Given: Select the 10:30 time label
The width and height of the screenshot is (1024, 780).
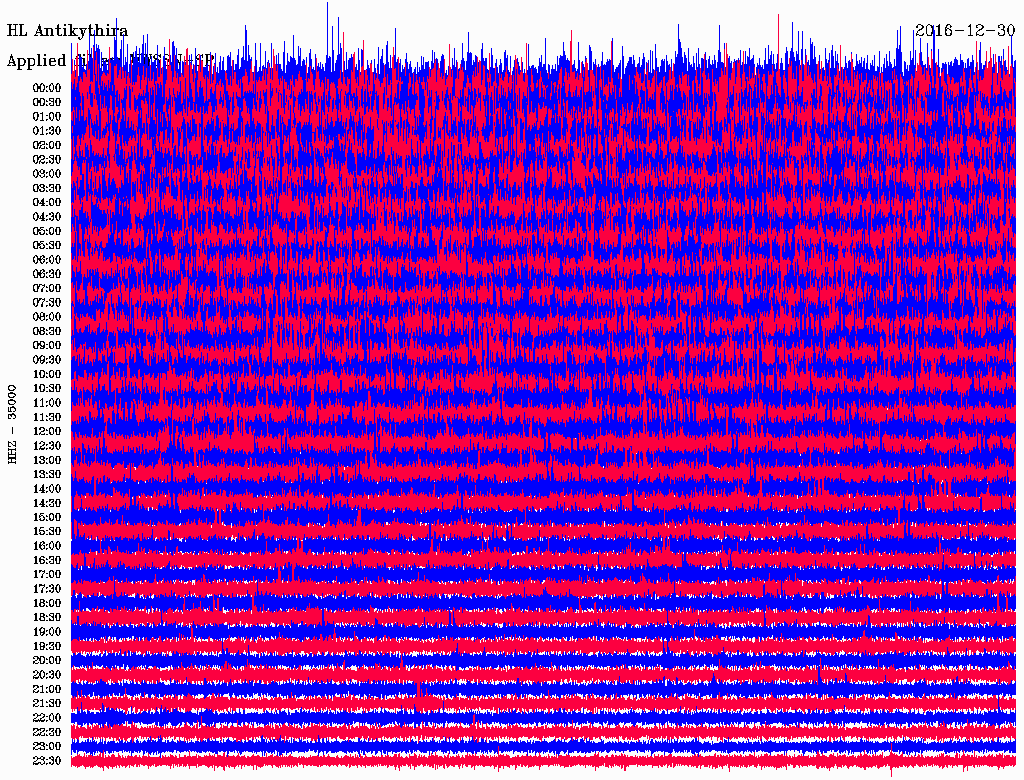Looking at the screenshot, I should point(46,389).
